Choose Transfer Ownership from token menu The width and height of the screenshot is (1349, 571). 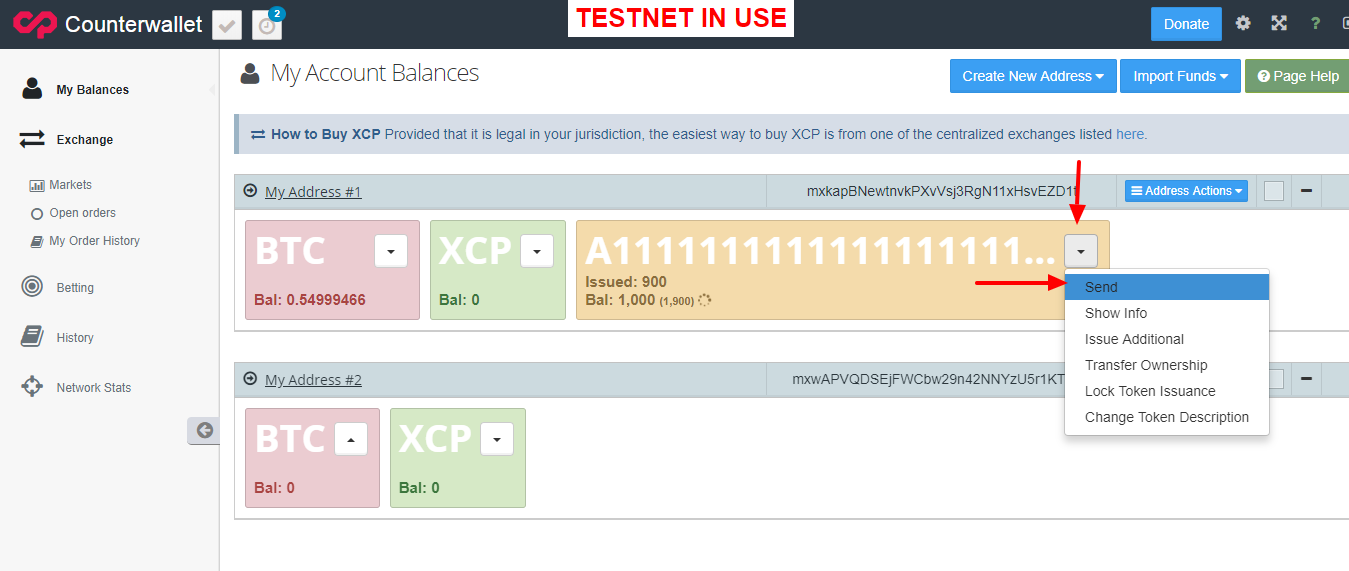coord(1167,365)
